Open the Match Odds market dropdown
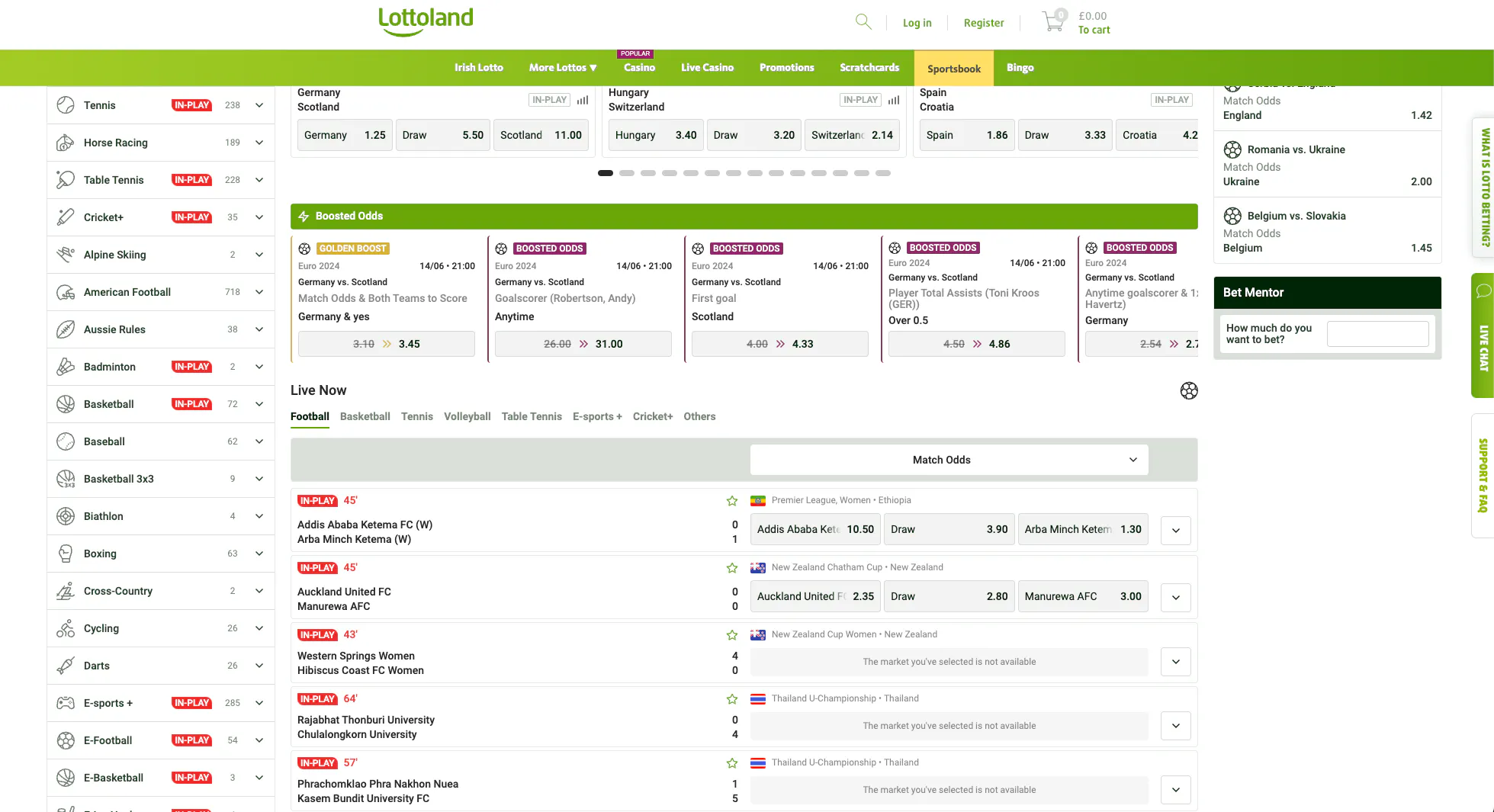Viewport: 1494px width, 812px height. (949, 460)
